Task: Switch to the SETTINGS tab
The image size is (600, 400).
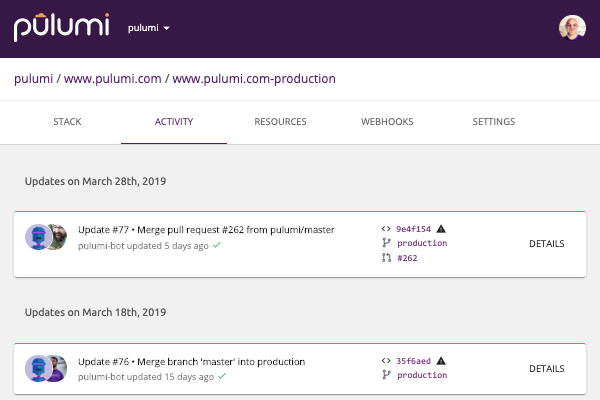Action: [494, 122]
